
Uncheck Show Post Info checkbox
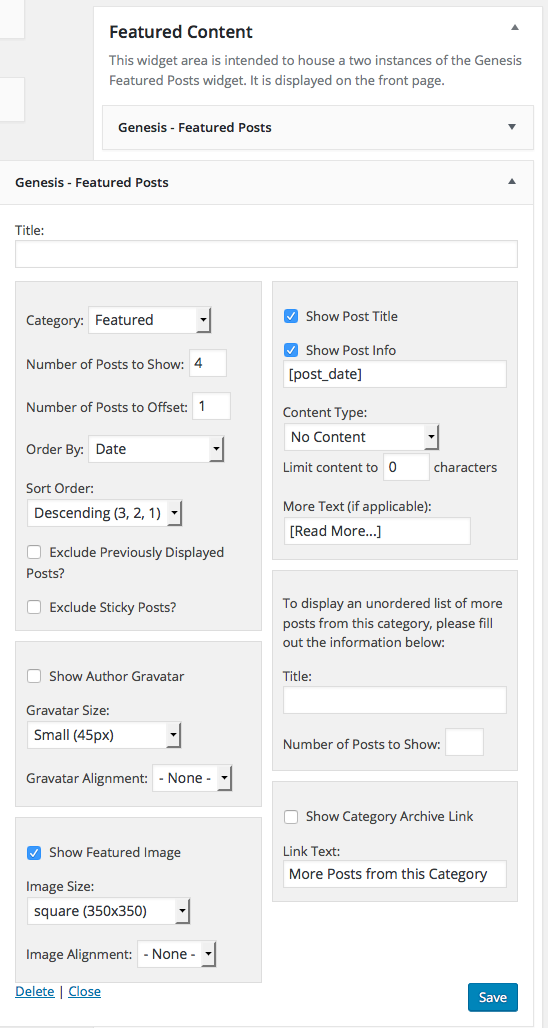coord(291,351)
